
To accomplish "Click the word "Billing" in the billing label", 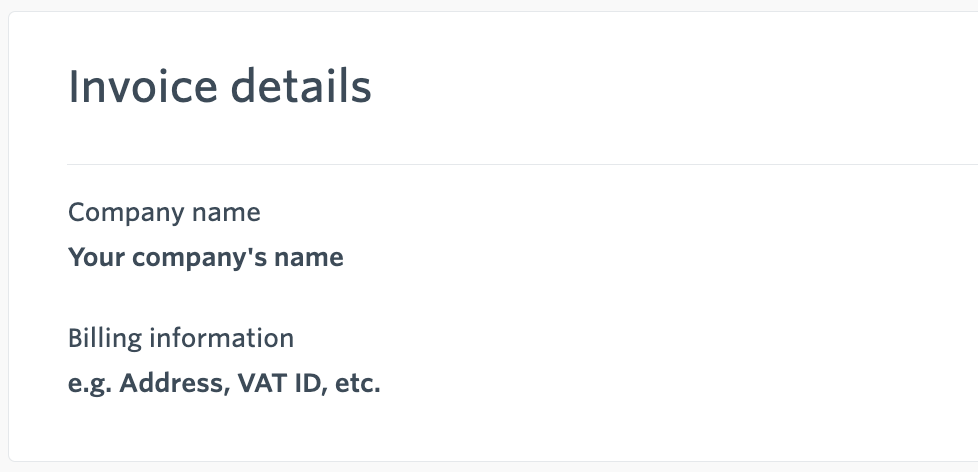I will [105, 338].
